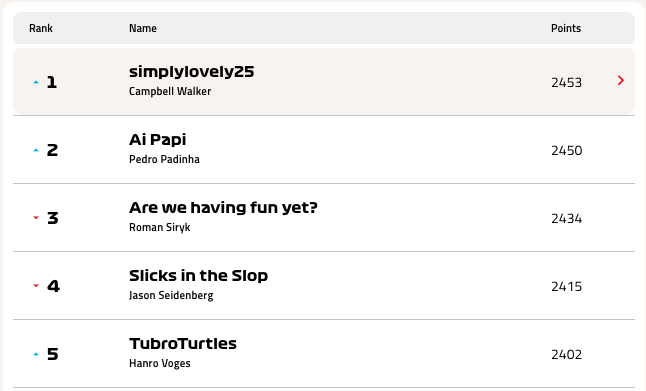Click the blue up arrow next to rank 1
The width and height of the screenshot is (646, 391).
[36, 82]
